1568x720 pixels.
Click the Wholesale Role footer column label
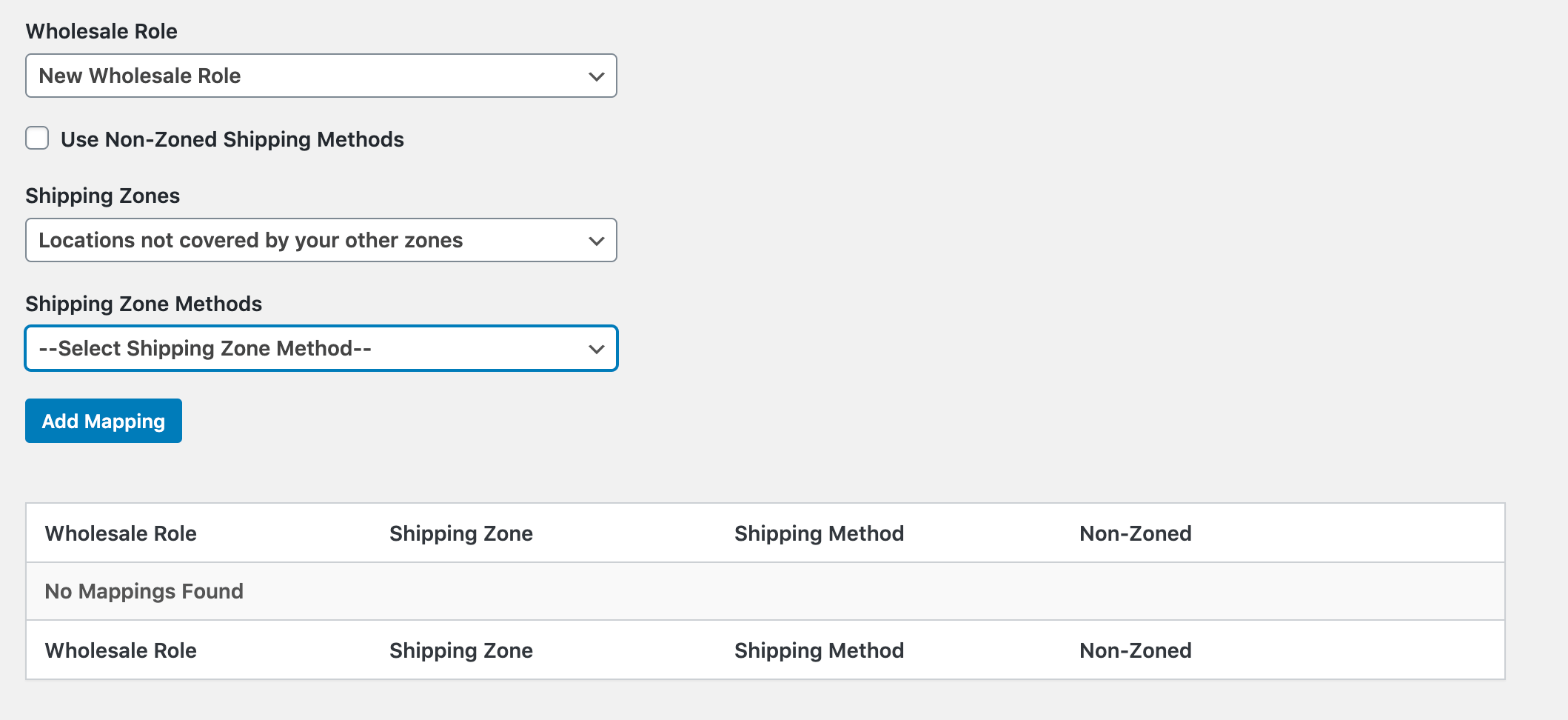pyautogui.click(x=121, y=650)
